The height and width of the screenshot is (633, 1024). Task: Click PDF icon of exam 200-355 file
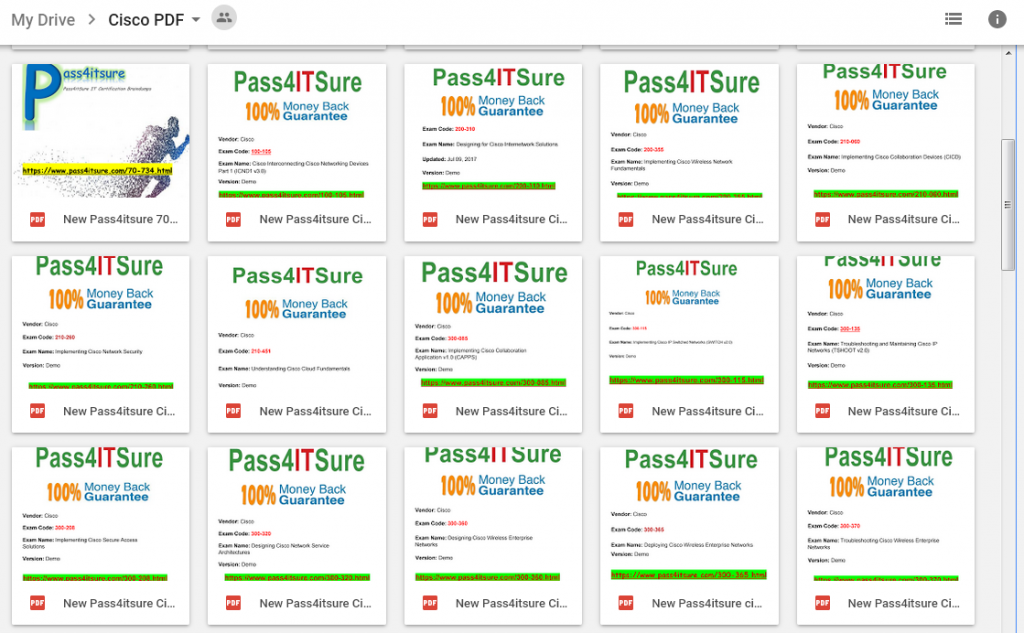click(x=626, y=219)
